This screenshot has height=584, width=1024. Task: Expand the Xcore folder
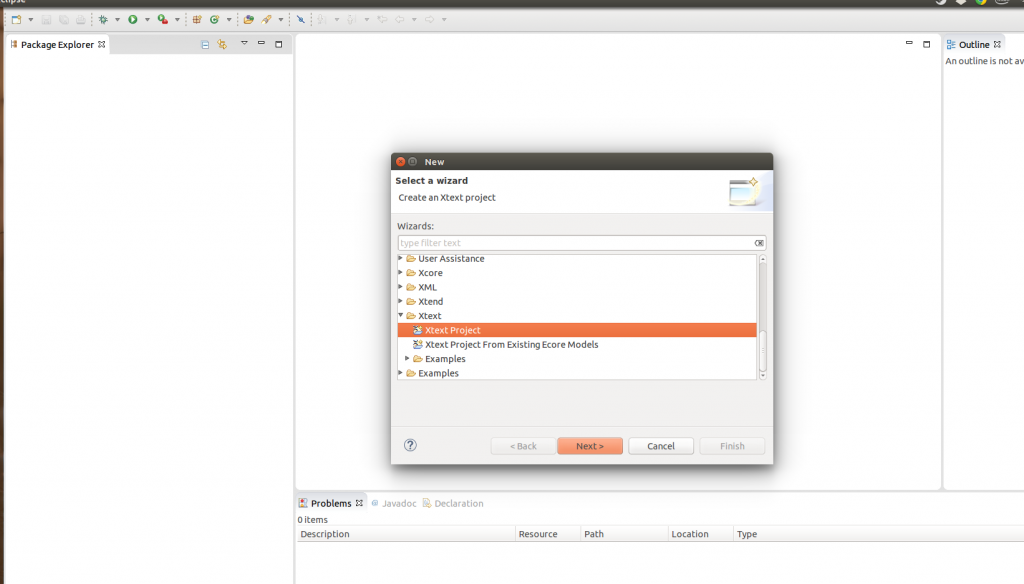pyautogui.click(x=401, y=272)
